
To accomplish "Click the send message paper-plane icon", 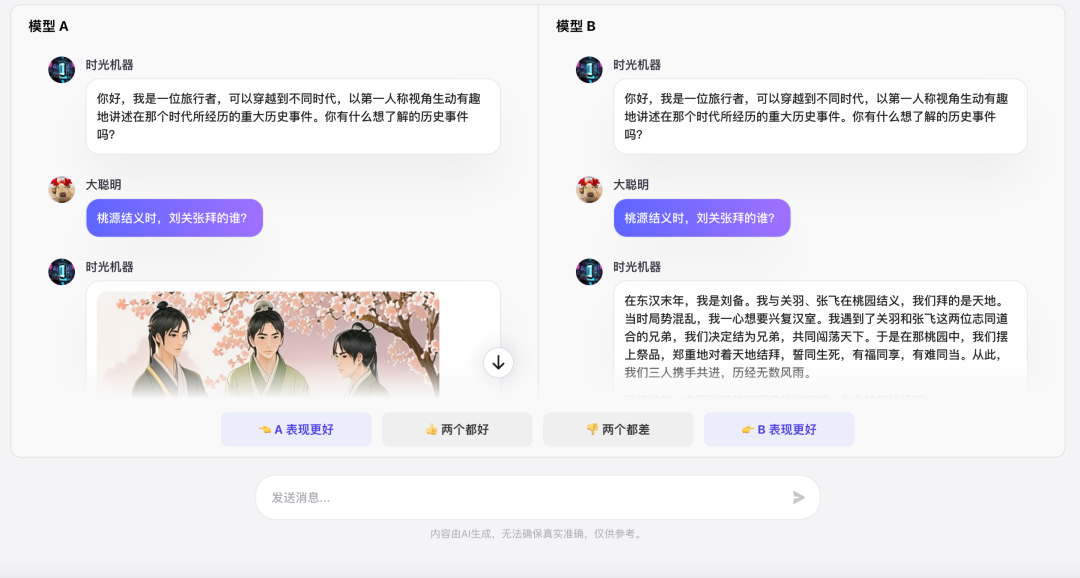I will 798,497.
